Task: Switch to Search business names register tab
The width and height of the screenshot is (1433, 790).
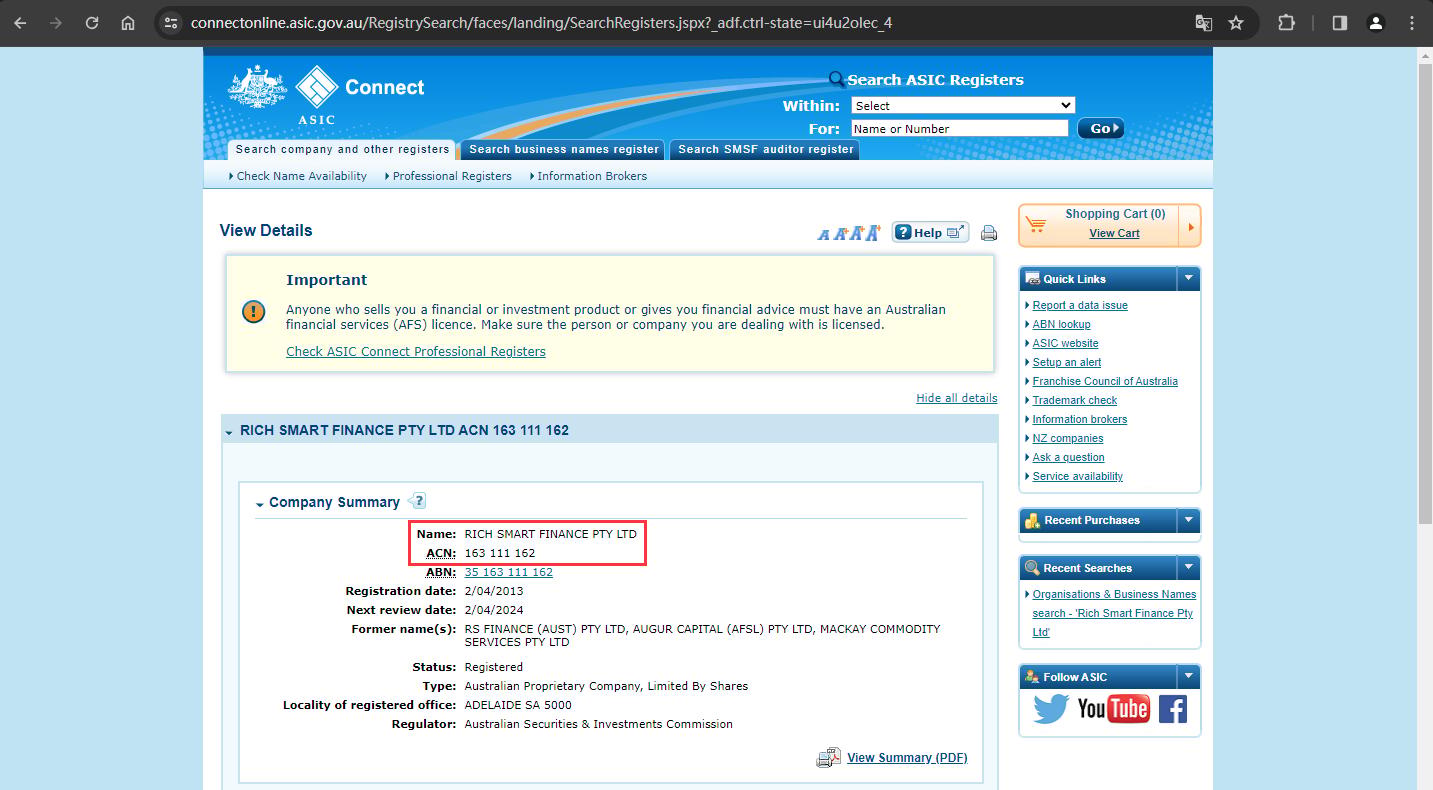Action: pyautogui.click(x=564, y=149)
